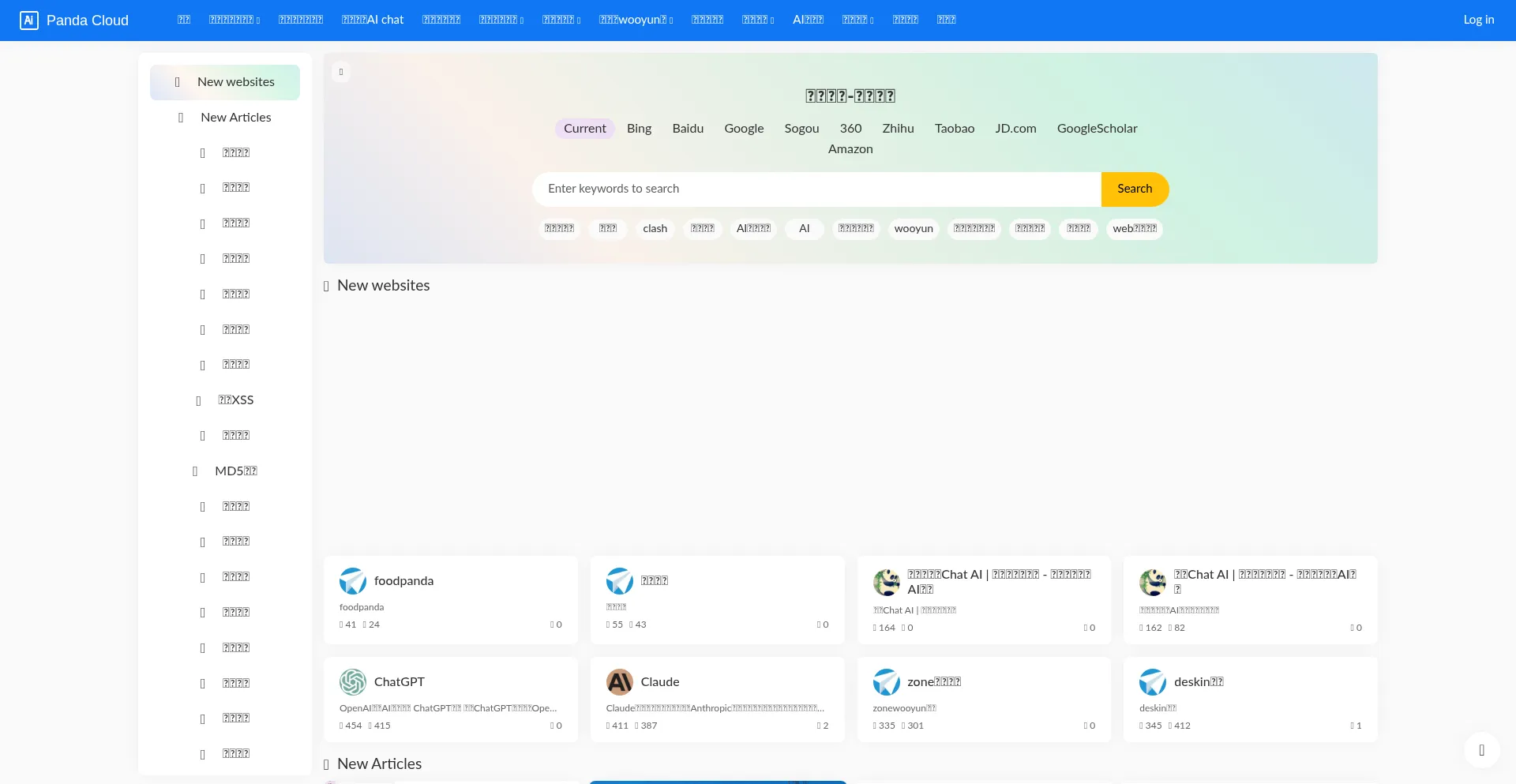Switch search engine to Baidu
This screenshot has height=784, width=1516.
pyautogui.click(x=688, y=129)
